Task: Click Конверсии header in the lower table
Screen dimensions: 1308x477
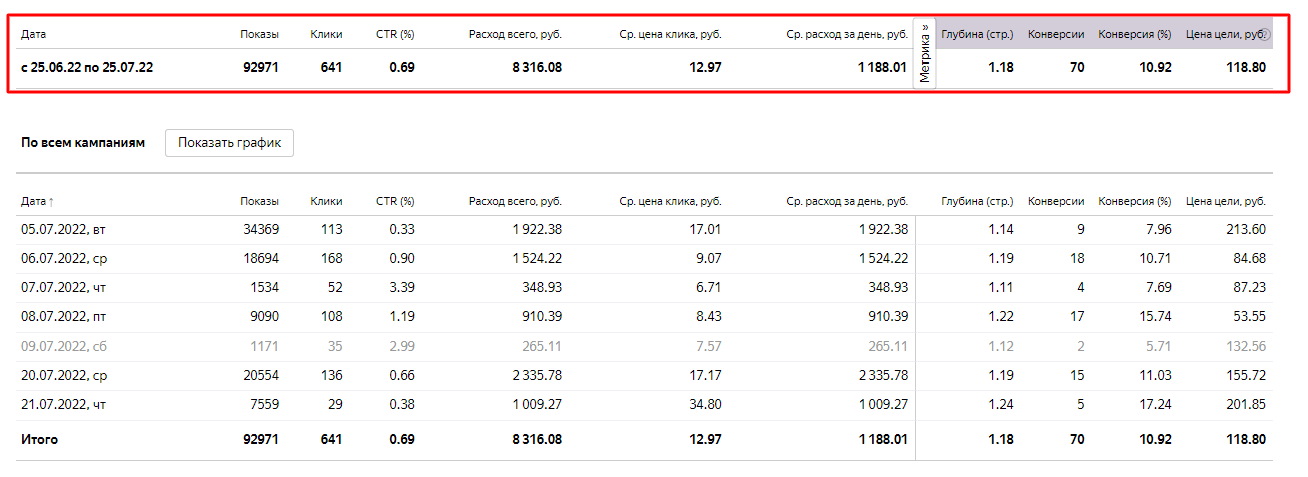Action: [1056, 201]
